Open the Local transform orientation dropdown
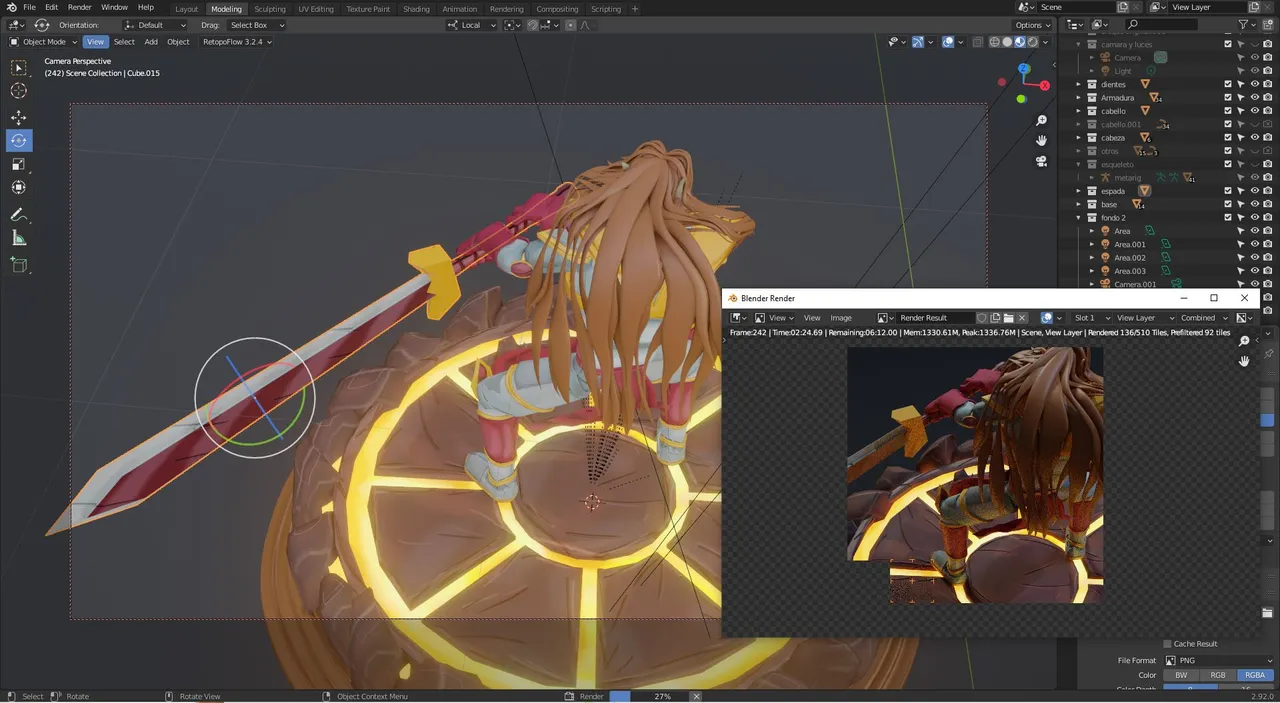1280x703 pixels. (471, 25)
